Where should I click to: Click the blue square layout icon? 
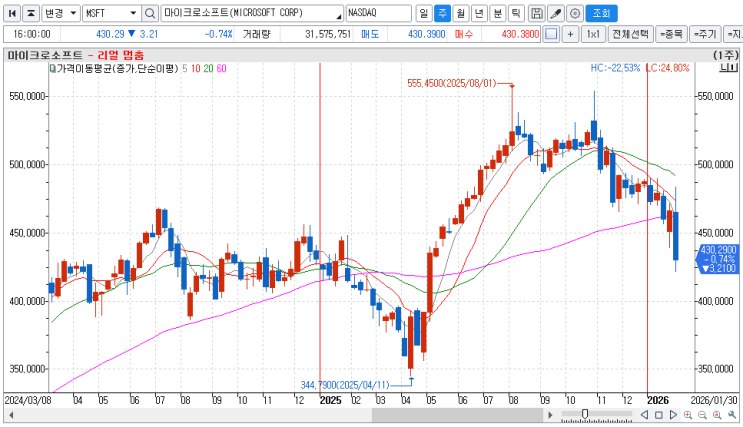551,34
